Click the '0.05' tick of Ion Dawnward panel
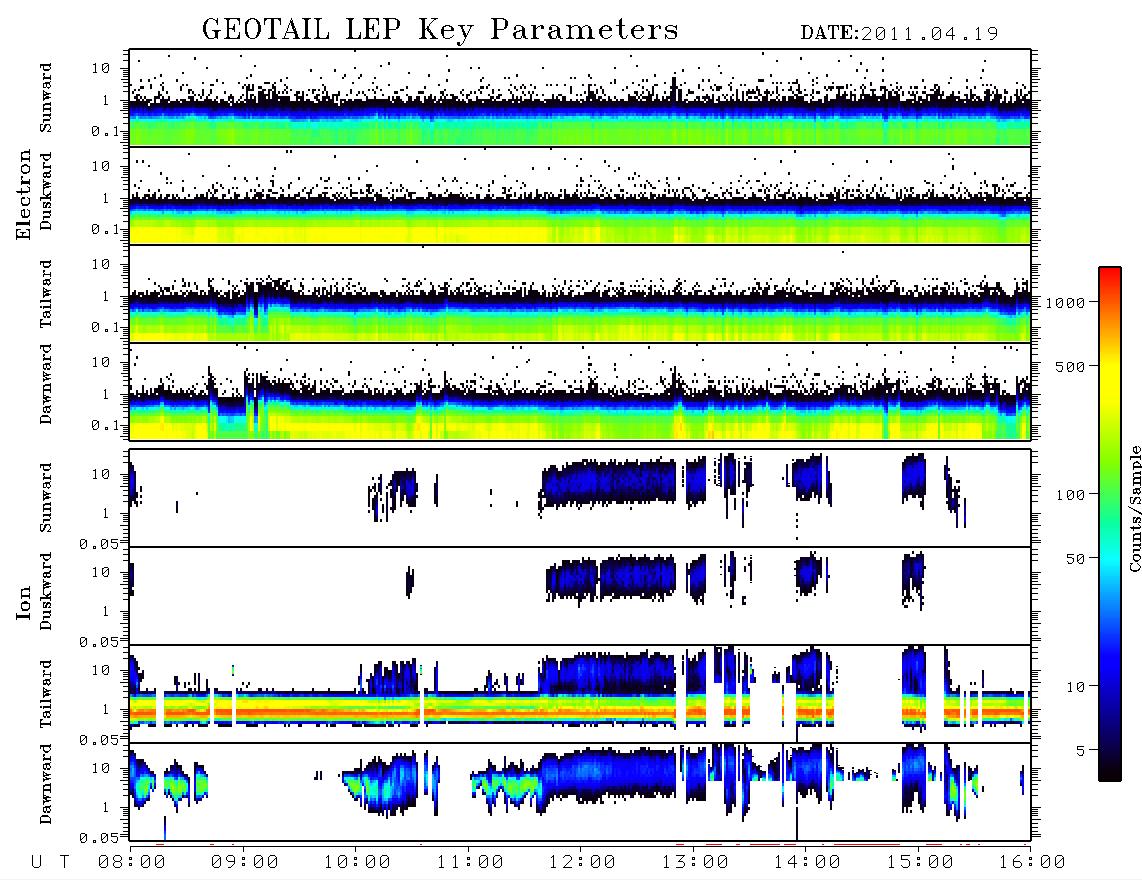The height and width of the screenshot is (880, 1142). [x=98, y=838]
